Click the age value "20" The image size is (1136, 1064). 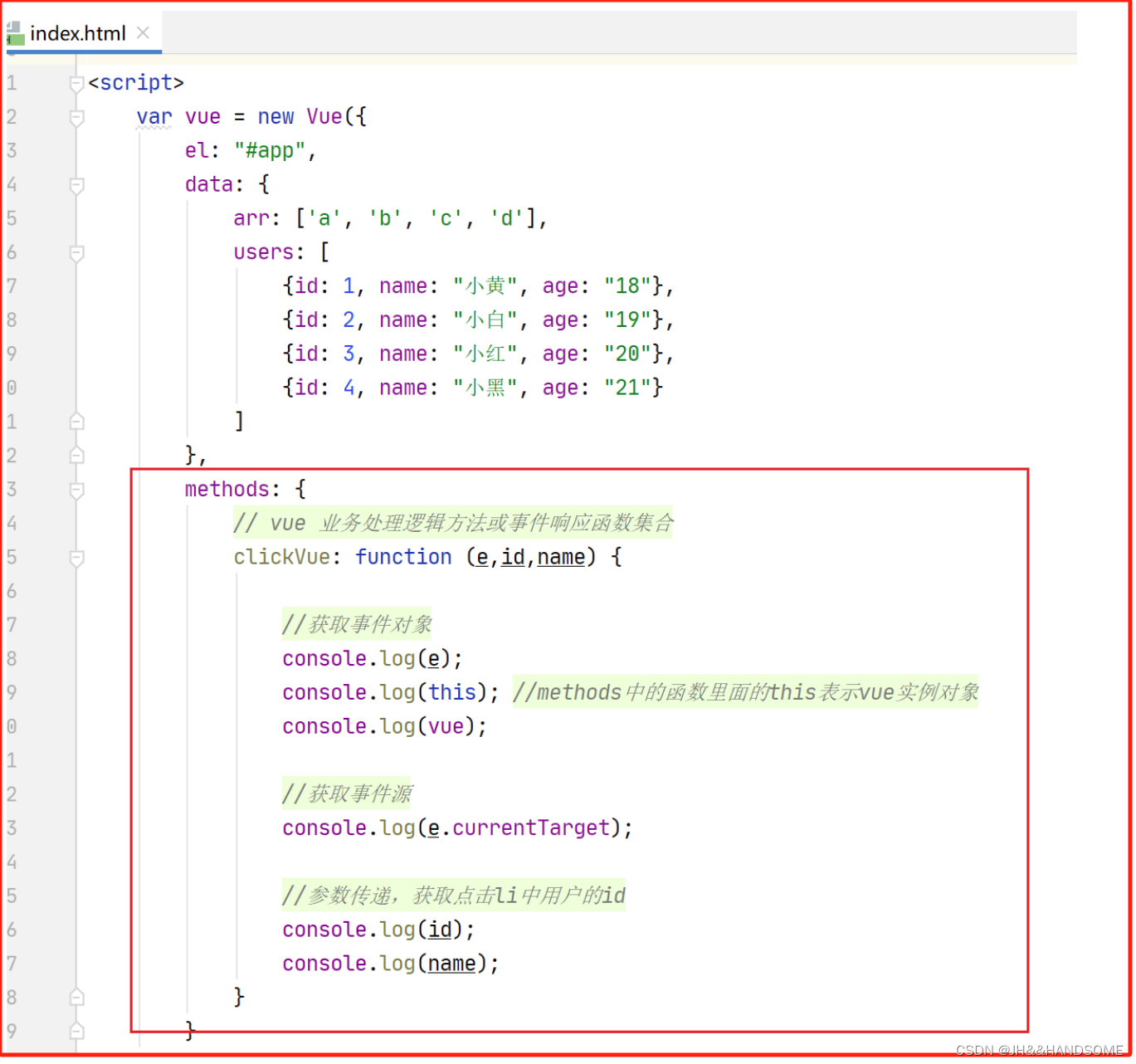point(627,354)
